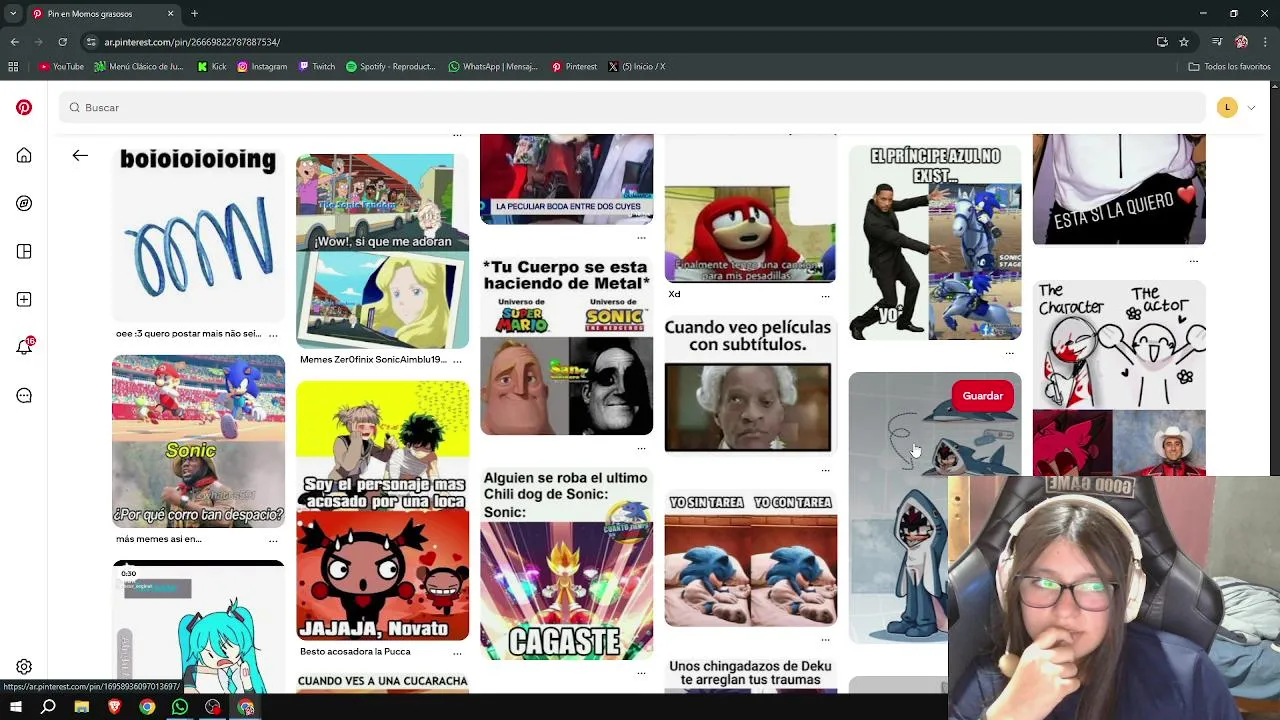Image resolution: width=1280 pixels, height=720 pixels.
Task: Open the Sonic ¿Por qué corro tan despacio? pin
Action: pyautogui.click(x=198, y=441)
